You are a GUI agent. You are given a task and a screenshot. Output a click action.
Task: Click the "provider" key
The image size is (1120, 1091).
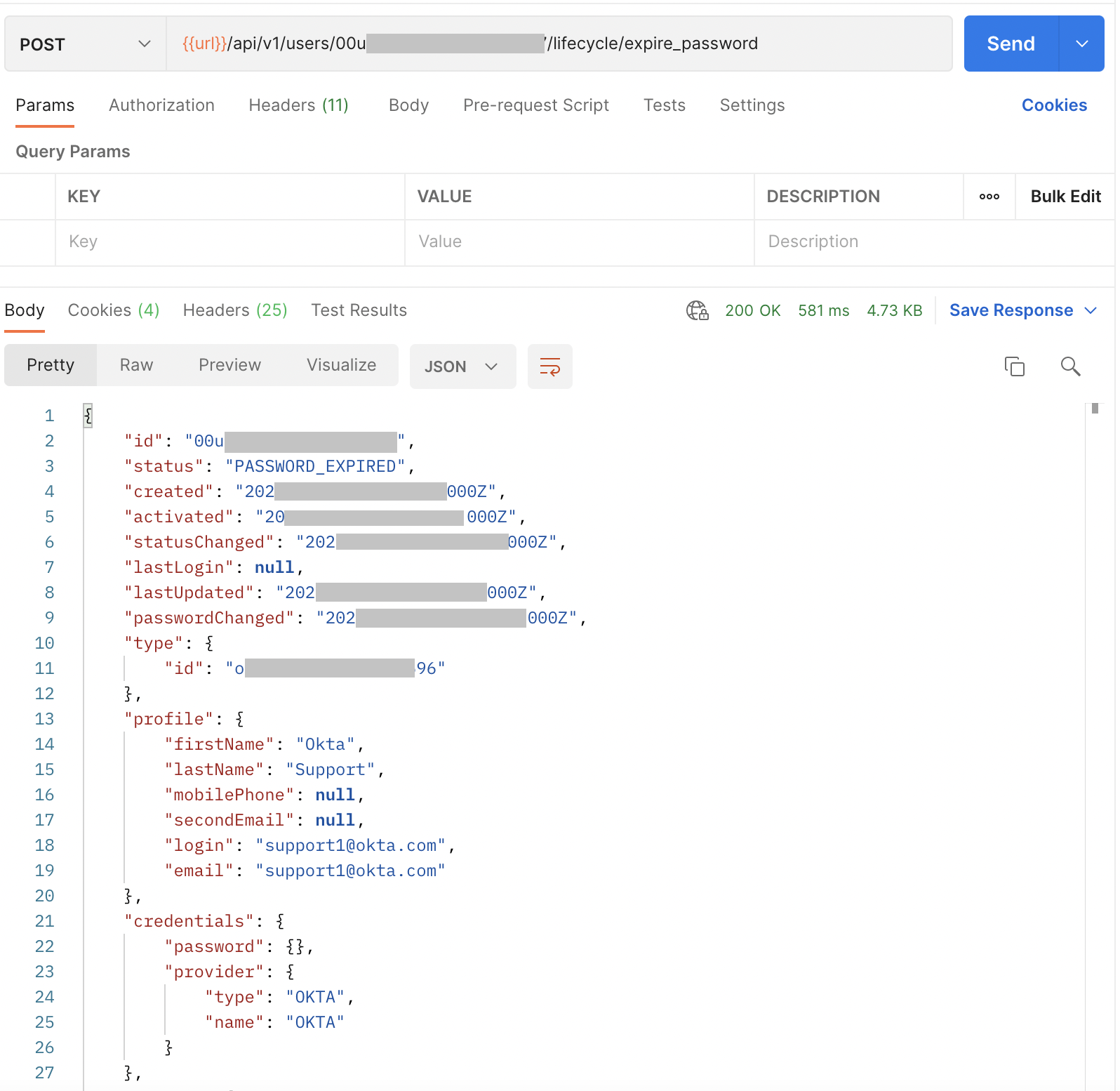coord(214,972)
